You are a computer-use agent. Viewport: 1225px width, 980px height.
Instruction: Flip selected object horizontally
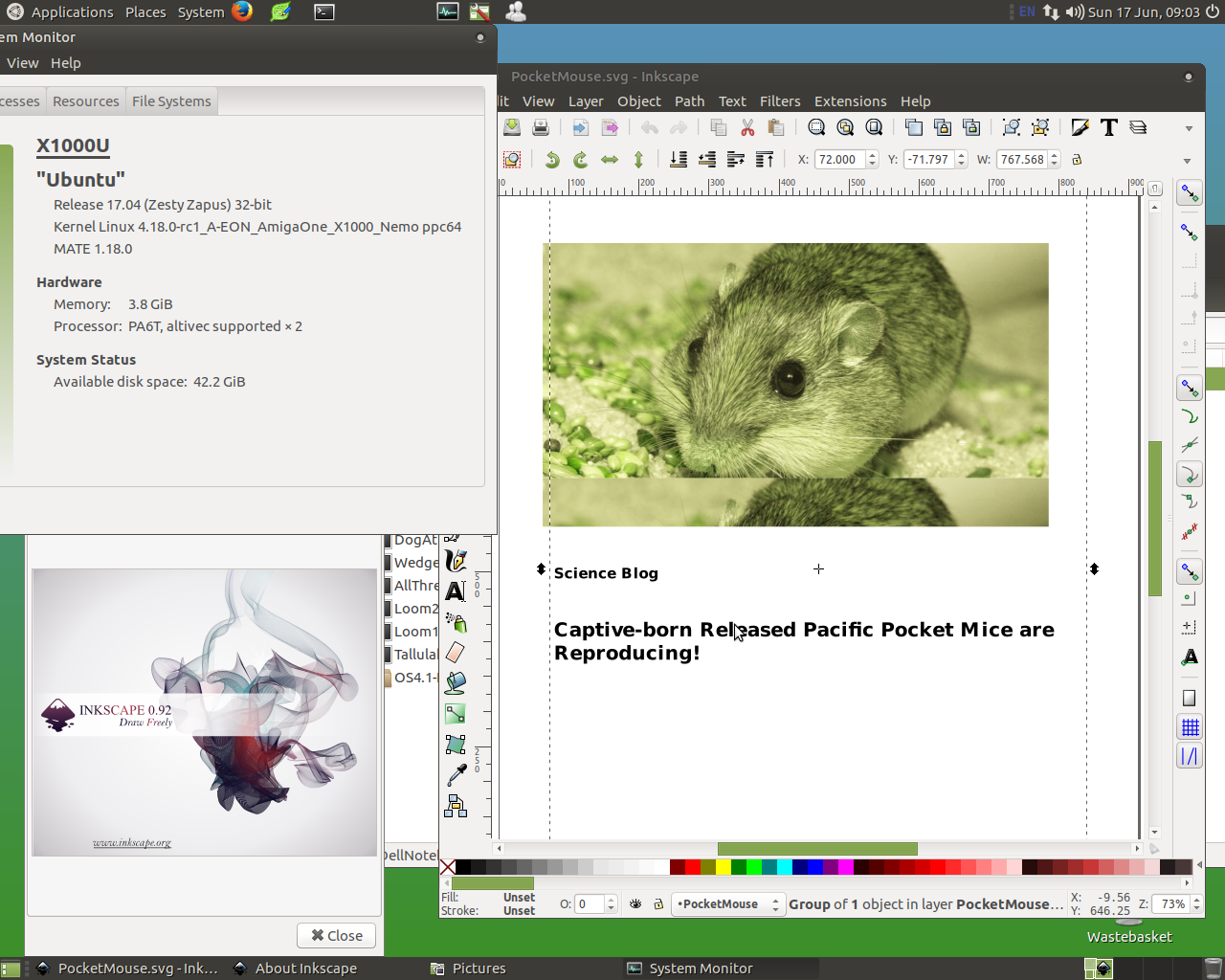[610, 160]
